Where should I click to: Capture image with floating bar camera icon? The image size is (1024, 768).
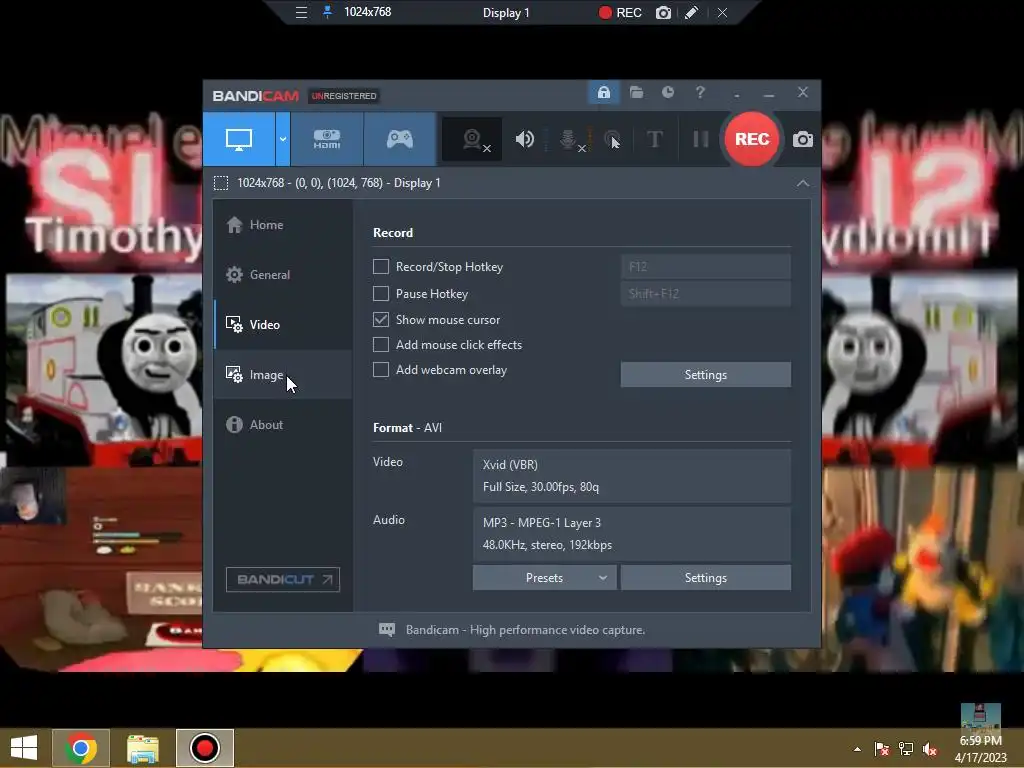click(663, 12)
